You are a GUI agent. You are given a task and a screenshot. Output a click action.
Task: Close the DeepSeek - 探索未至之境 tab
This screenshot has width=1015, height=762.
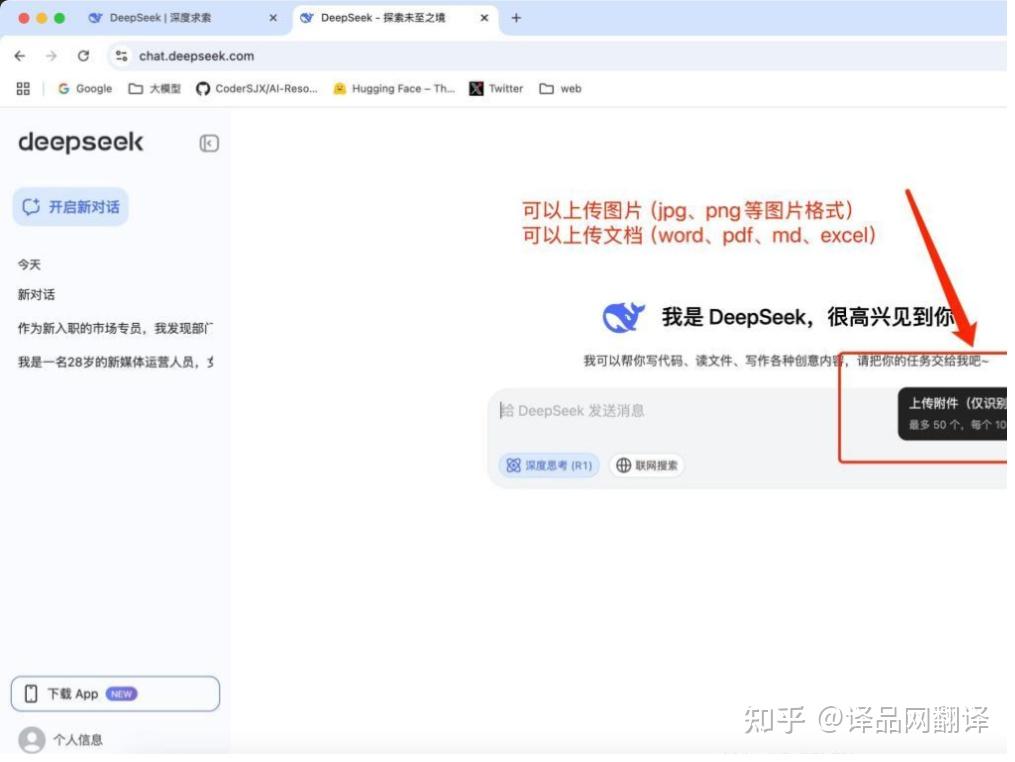[484, 18]
